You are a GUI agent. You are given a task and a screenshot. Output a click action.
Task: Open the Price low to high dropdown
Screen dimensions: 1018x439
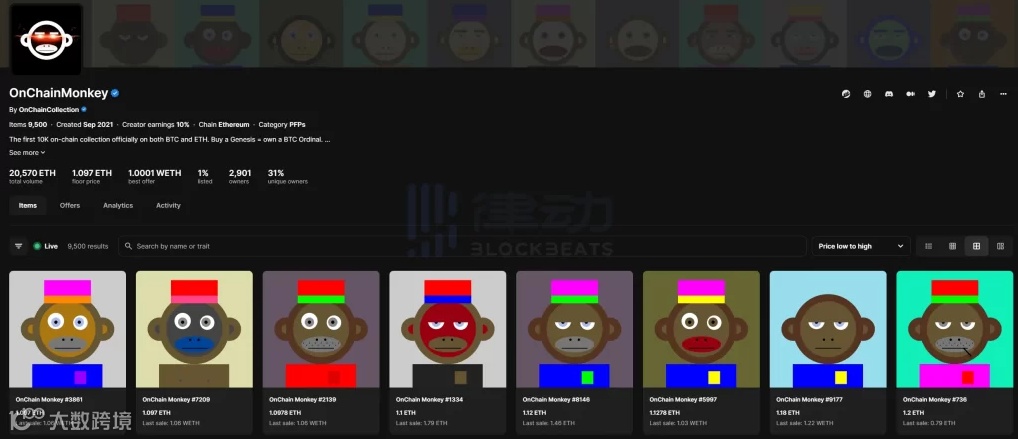(x=860, y=246)
